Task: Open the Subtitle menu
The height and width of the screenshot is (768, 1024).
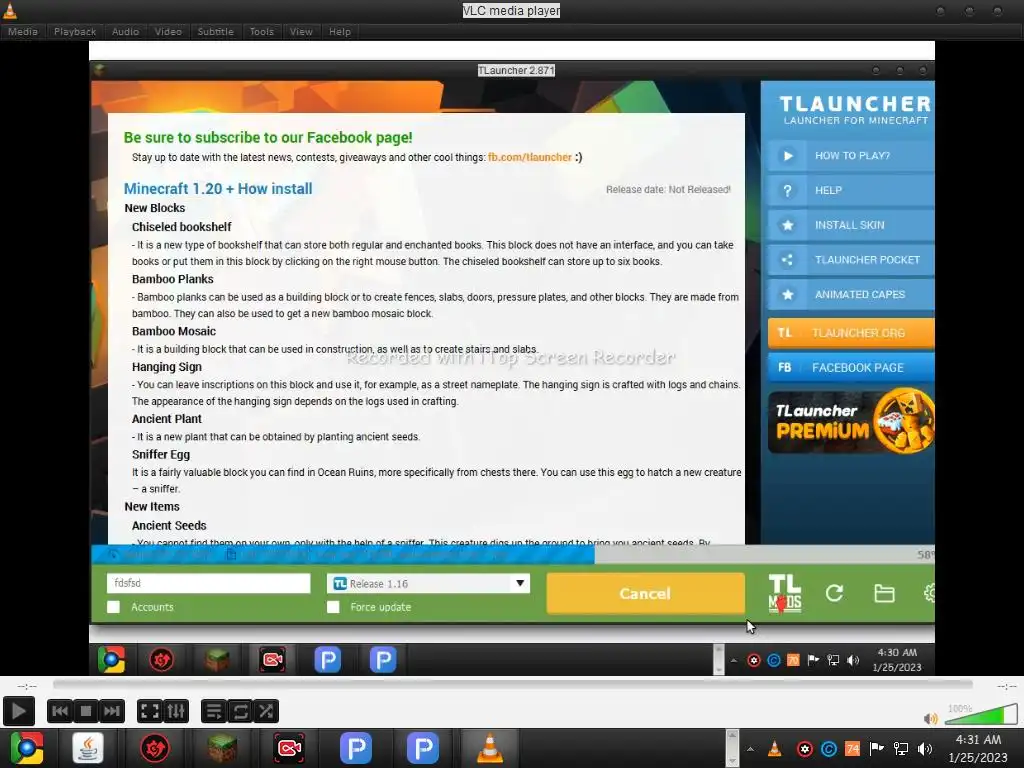Action: [216, 31]
